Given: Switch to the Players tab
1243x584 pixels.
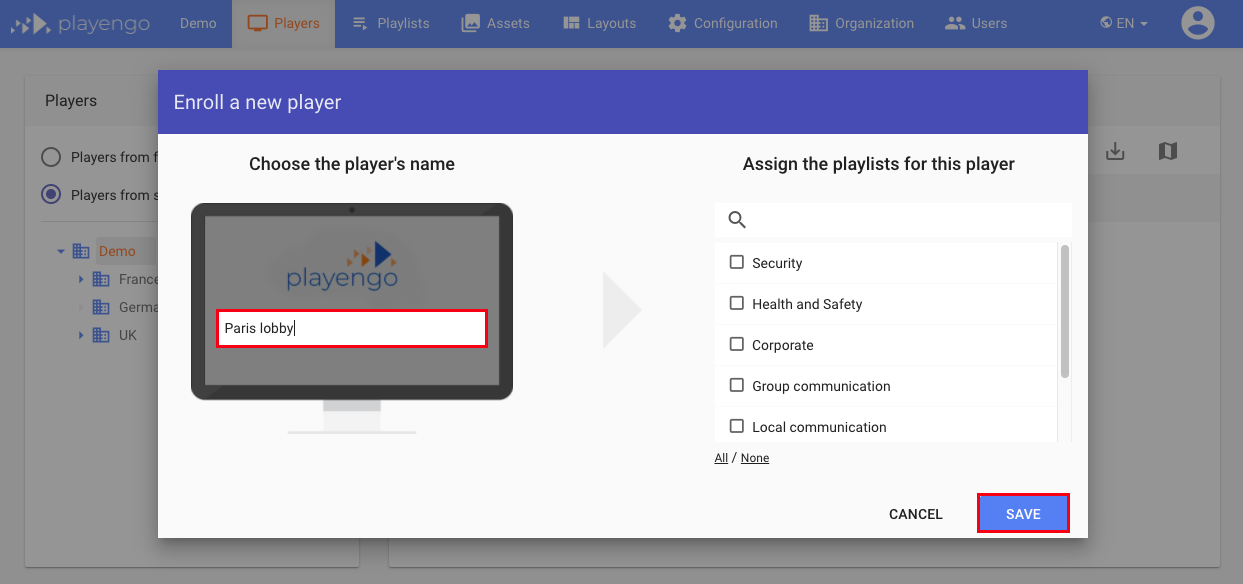Looking at the screenshot, I should click(283, 22).
